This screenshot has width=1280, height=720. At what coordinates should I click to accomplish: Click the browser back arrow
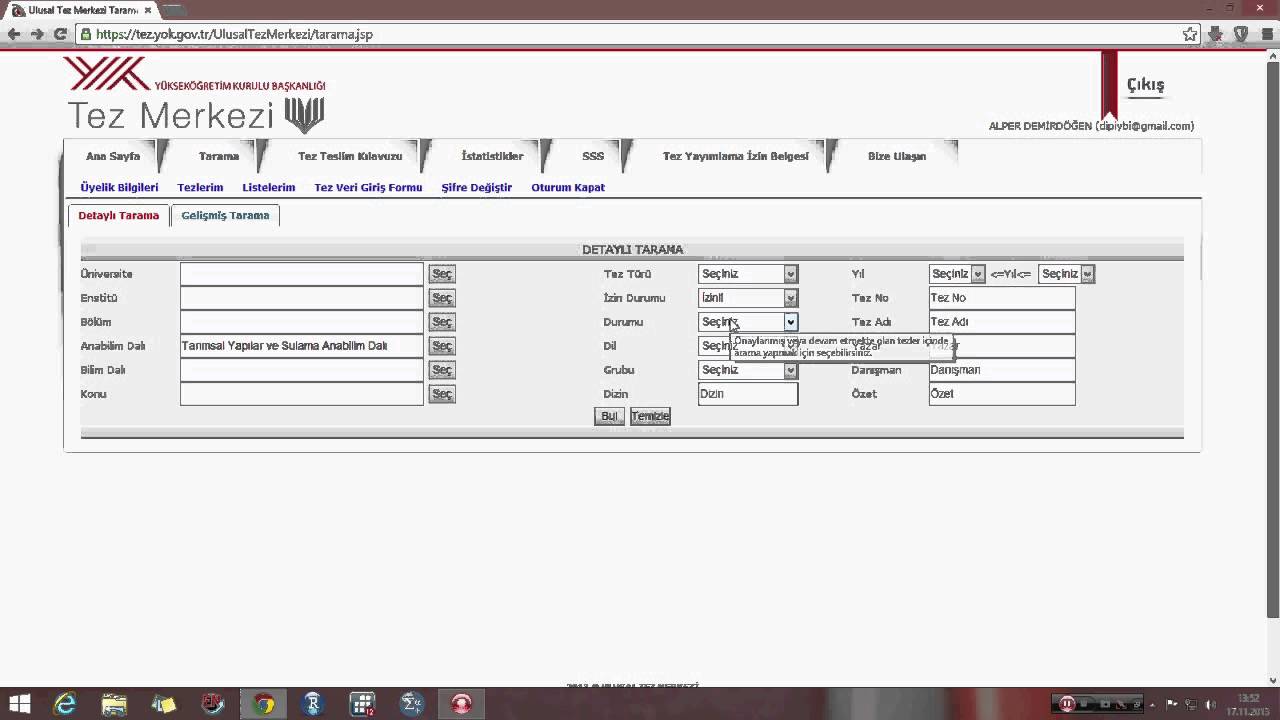13,34
